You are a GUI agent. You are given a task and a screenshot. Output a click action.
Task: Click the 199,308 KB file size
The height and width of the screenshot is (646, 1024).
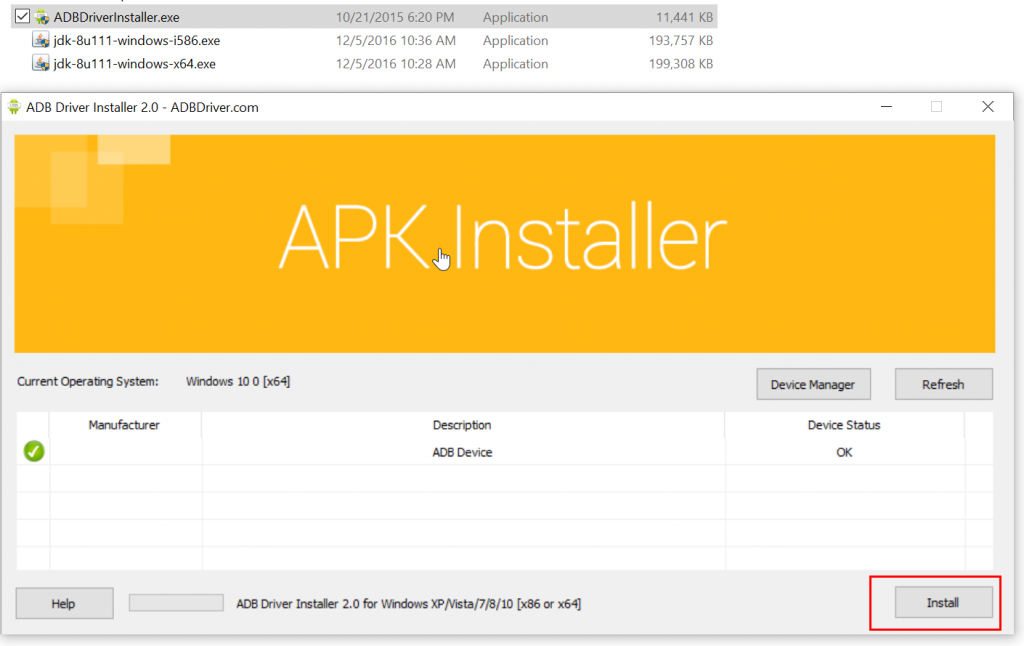click(x=680, y=64)
